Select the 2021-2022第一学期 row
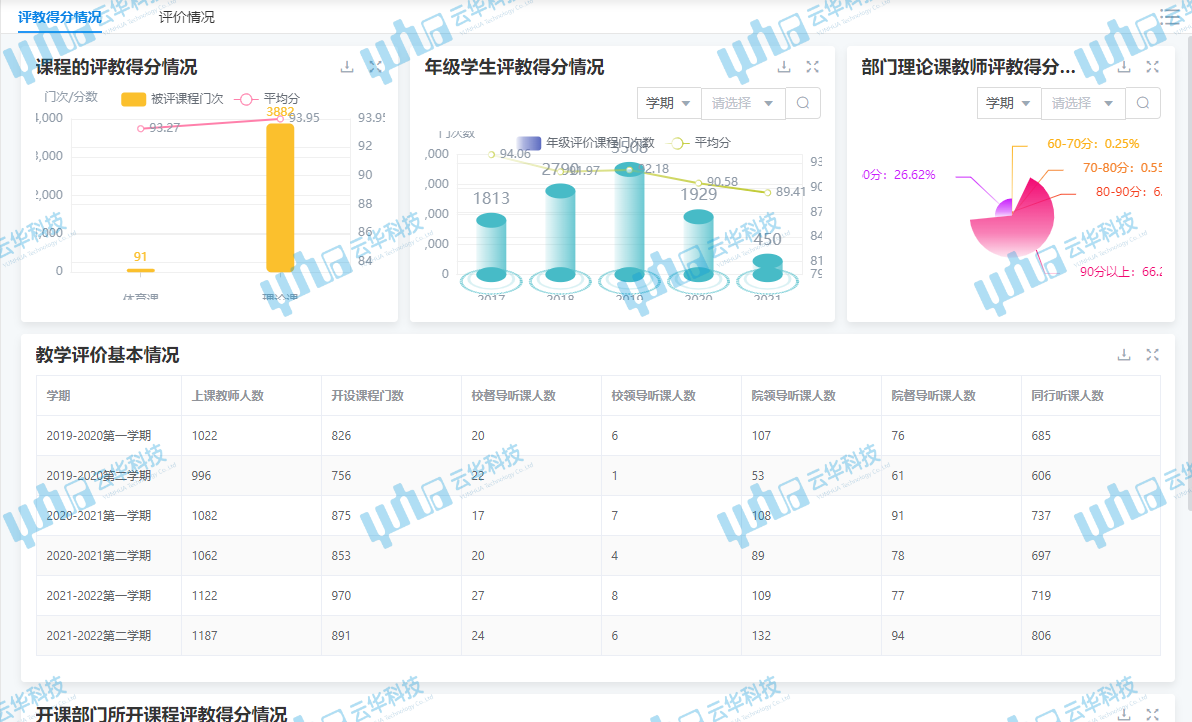Image resolution: width=1192 pixels, height=722 pixels. click(x=598, y=596)
